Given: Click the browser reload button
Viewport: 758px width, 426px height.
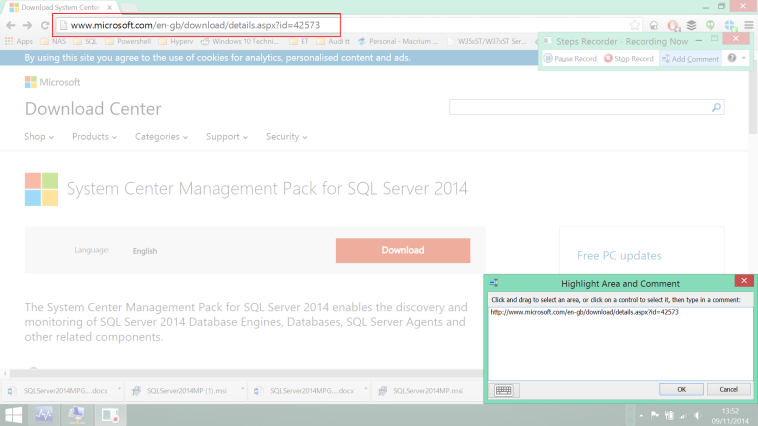Looking at the screenshot, I should tap(45, 24).
